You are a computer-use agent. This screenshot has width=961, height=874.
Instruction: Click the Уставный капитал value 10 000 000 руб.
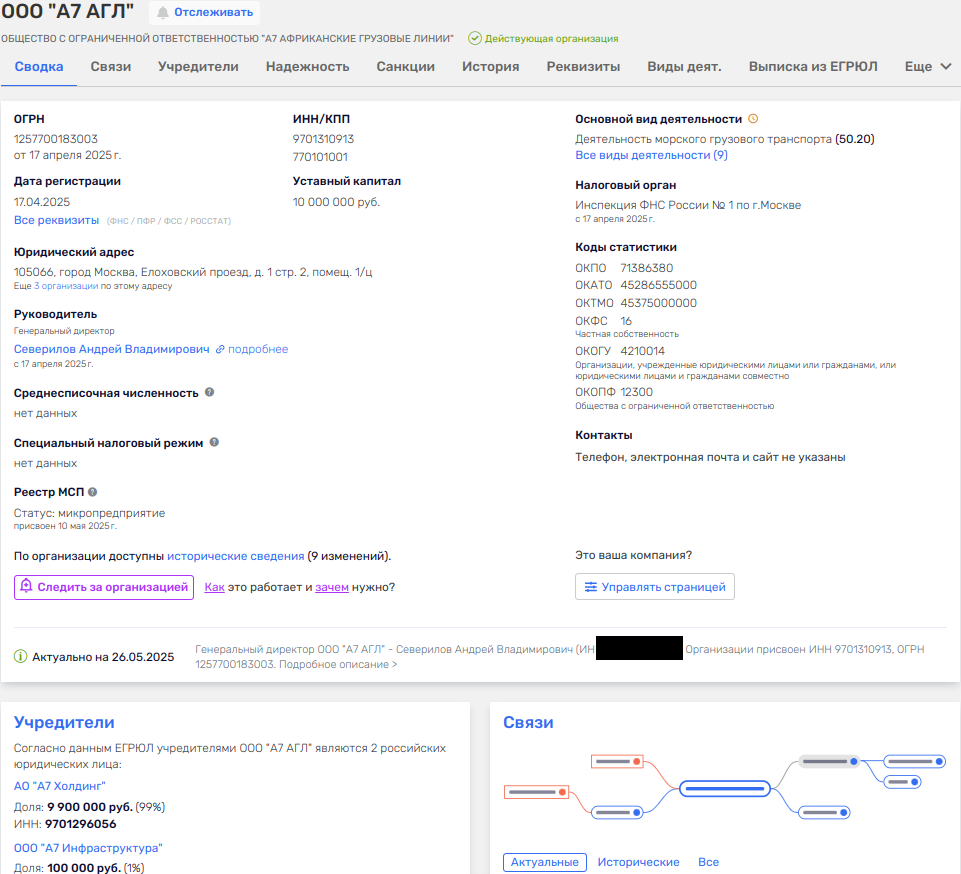click(x=336, y=202)
